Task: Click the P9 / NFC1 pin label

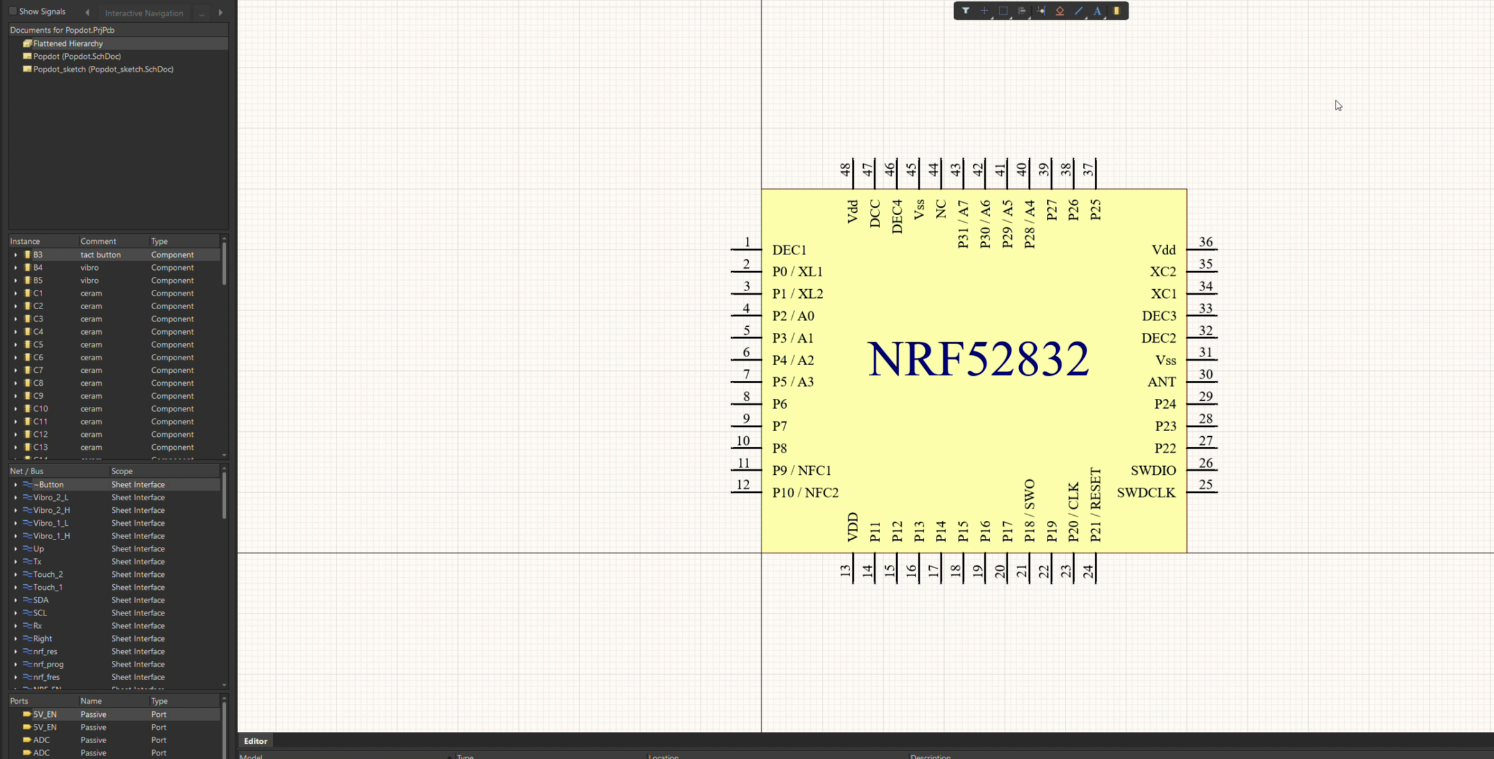Action: (802, 471)
